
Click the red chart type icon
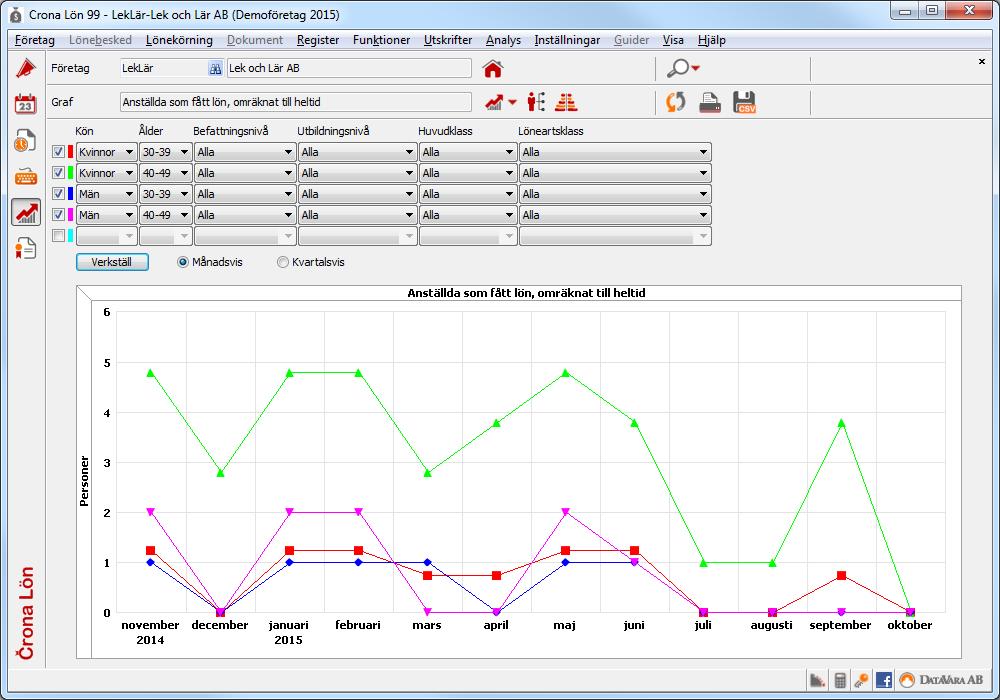[x=494, y=102]
